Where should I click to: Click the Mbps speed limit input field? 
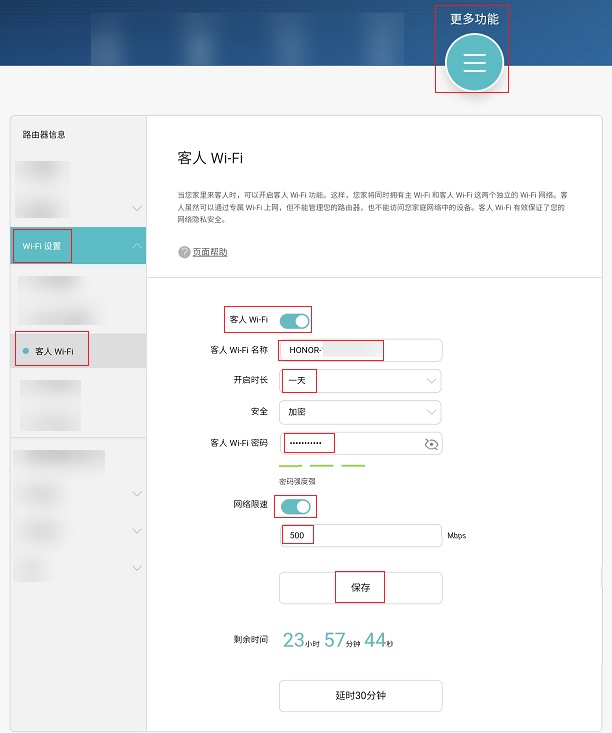(360, 535)
